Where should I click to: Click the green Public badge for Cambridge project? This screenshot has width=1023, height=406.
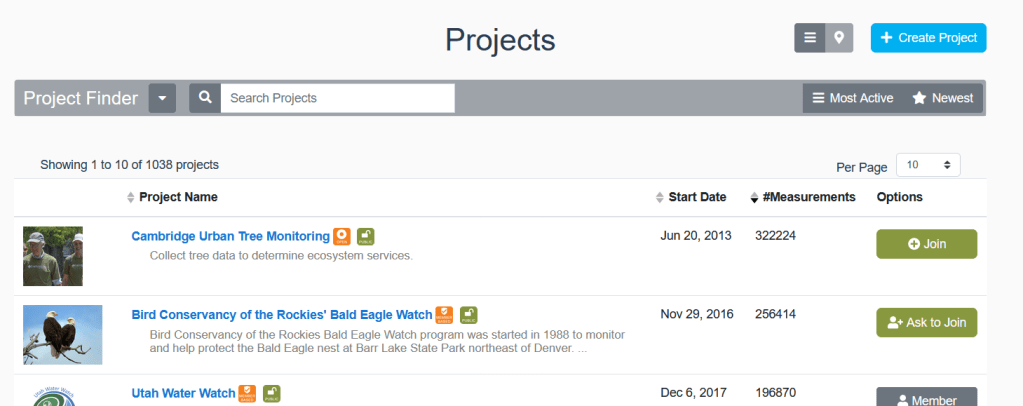[365, 237]
